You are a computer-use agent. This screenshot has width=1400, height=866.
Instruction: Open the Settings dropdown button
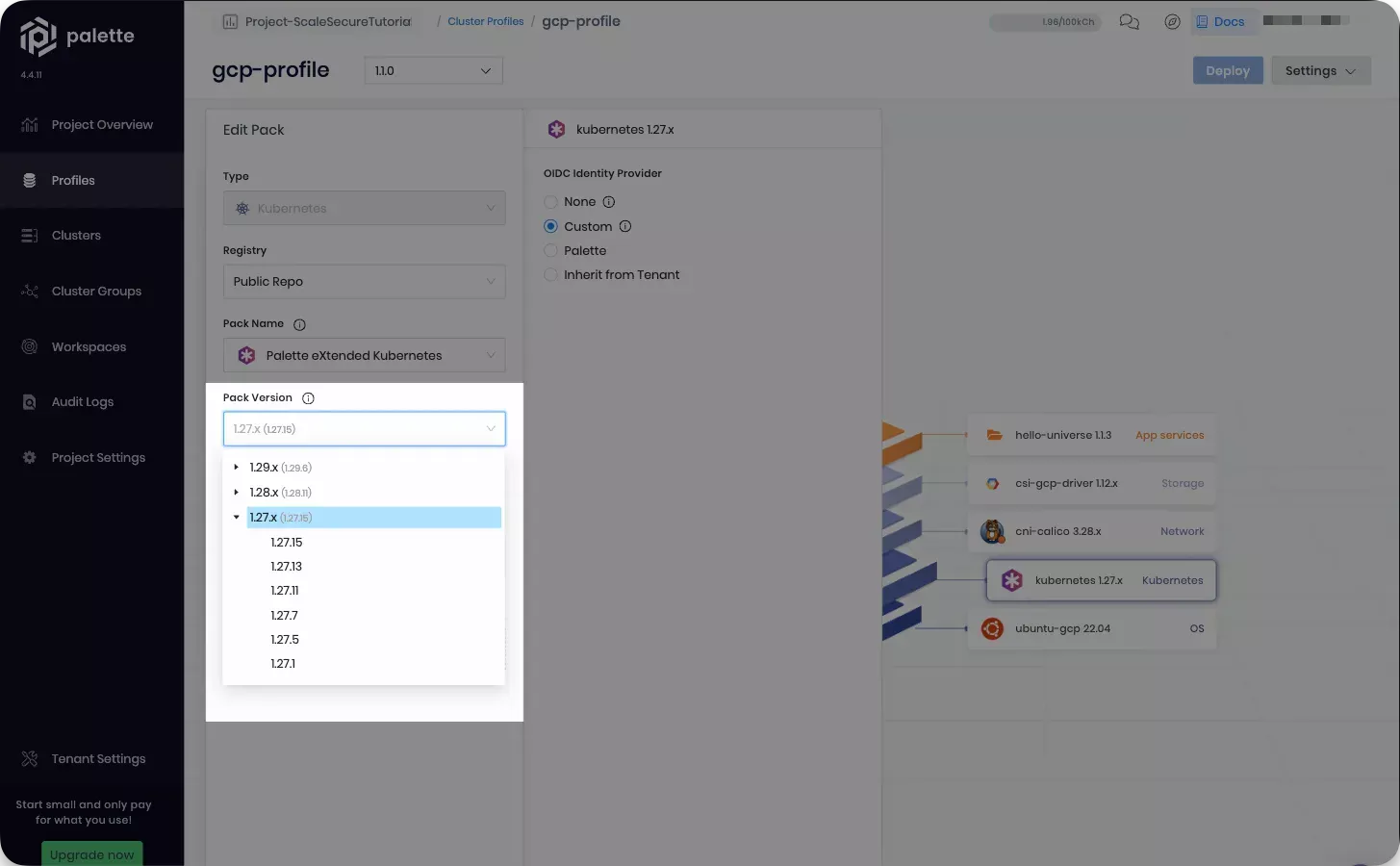pyautogui.click(x=1320, y=70)
